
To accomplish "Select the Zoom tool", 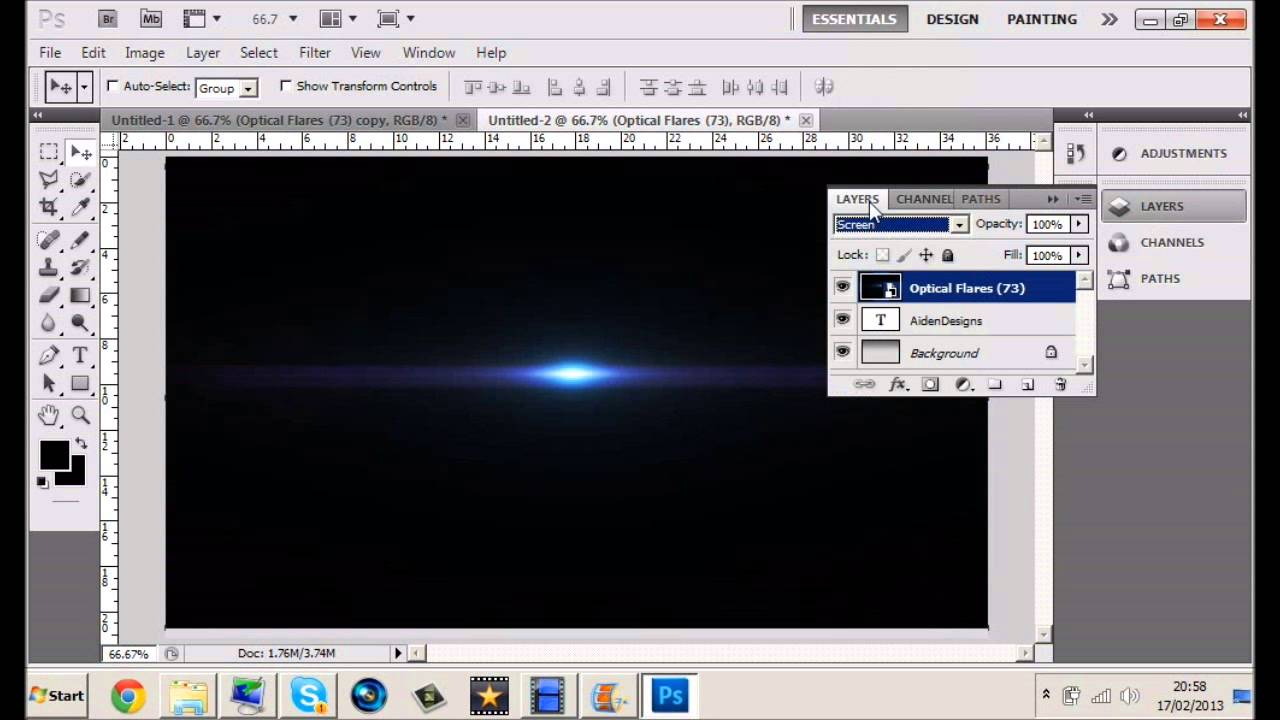I will pyautogui.click(x=80, y=415).
